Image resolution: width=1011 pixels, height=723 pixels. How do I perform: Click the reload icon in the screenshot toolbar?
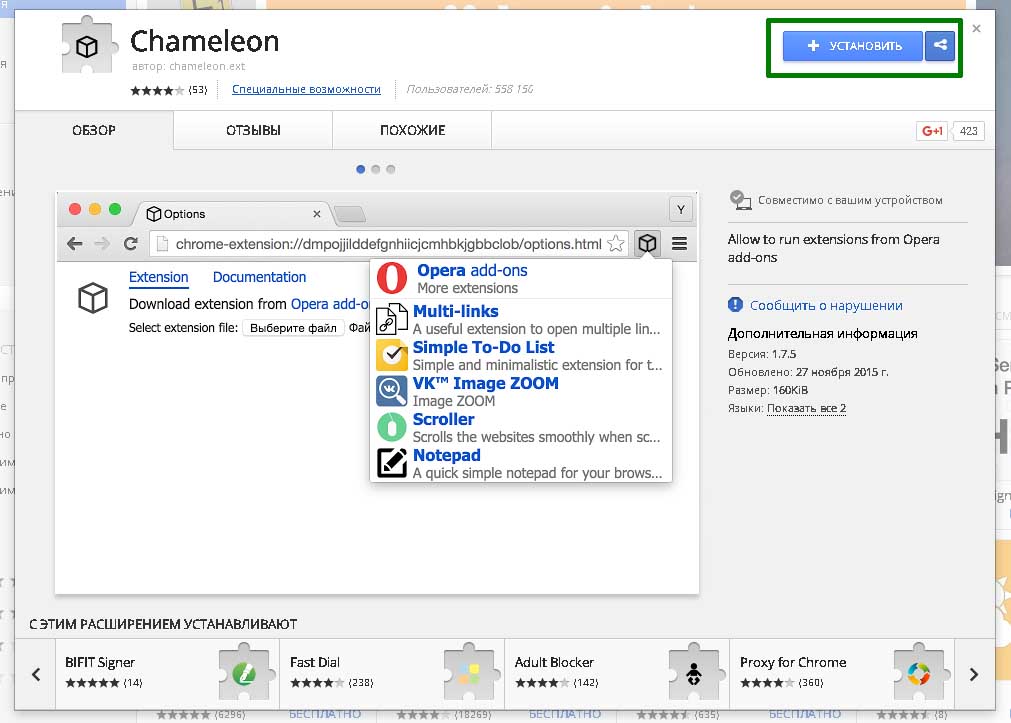131,244
